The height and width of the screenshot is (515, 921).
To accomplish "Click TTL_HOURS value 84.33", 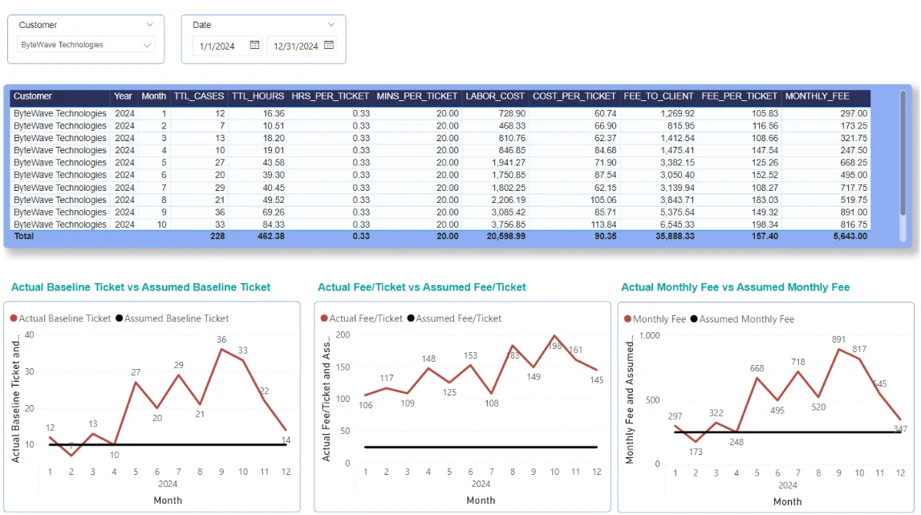I will click(274, 225).
